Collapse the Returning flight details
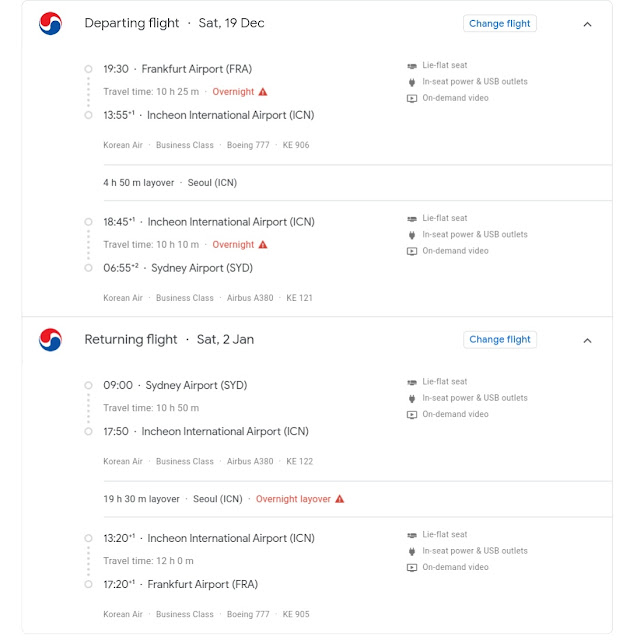 pos(587,340)
